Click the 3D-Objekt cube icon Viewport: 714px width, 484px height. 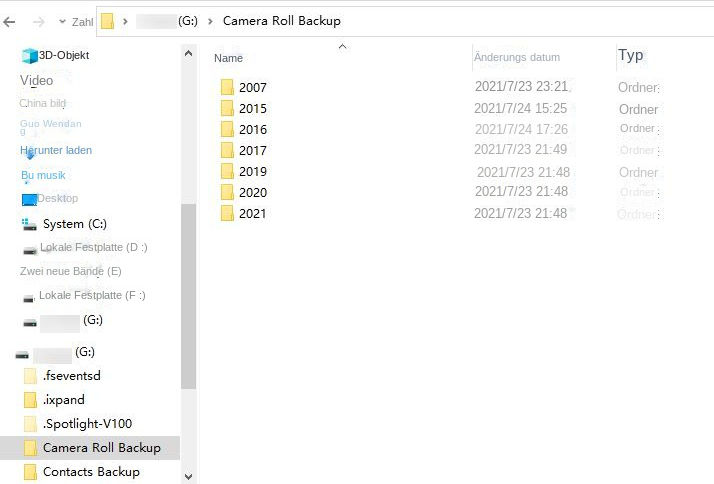(x=30, y=56)
